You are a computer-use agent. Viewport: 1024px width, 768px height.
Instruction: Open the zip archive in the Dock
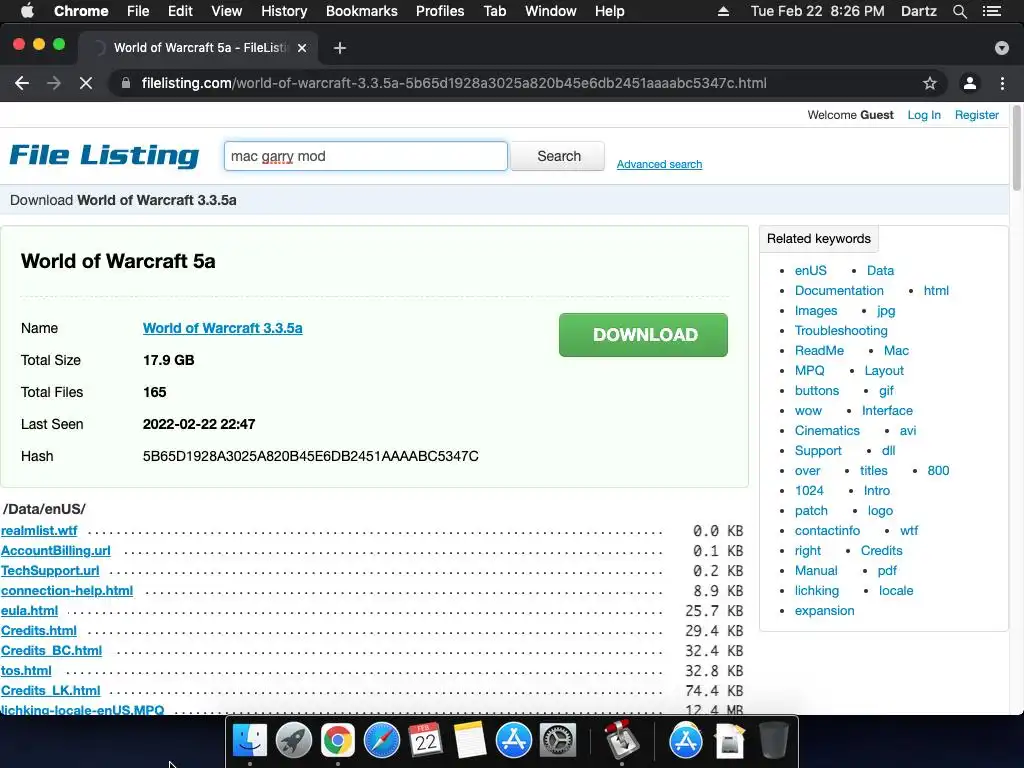tap(729, 741)
